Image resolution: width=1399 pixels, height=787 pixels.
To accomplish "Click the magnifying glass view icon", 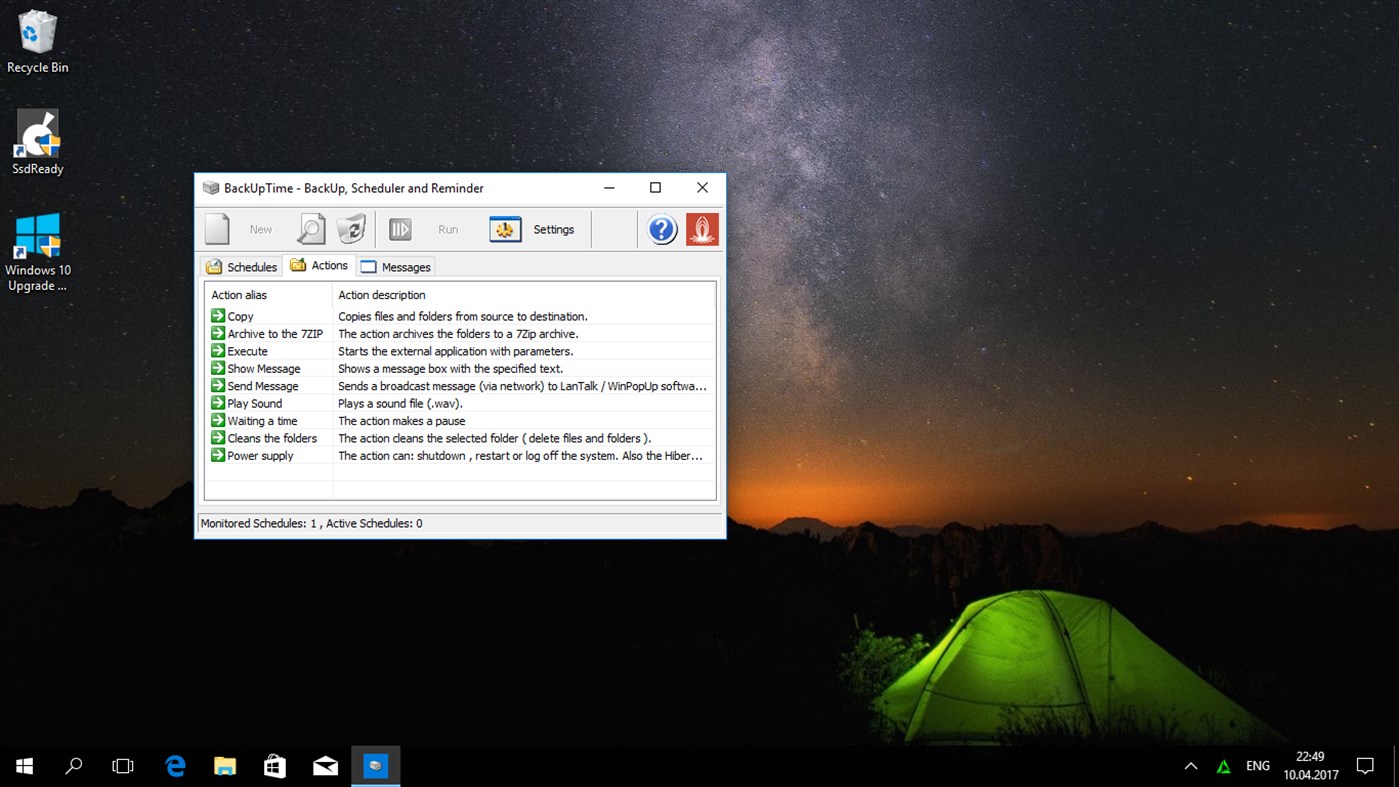I will 310,228.
